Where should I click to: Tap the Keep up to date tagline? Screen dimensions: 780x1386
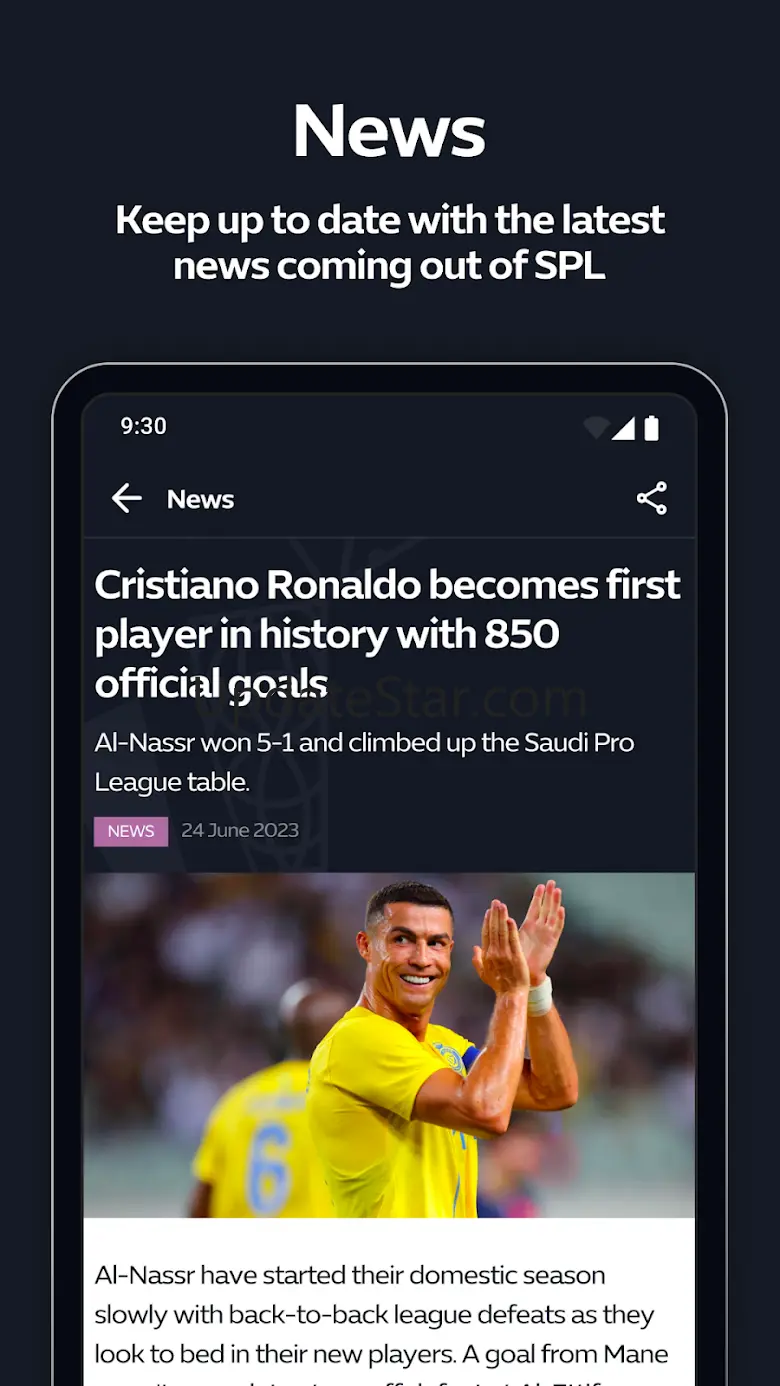click(389, 243)
